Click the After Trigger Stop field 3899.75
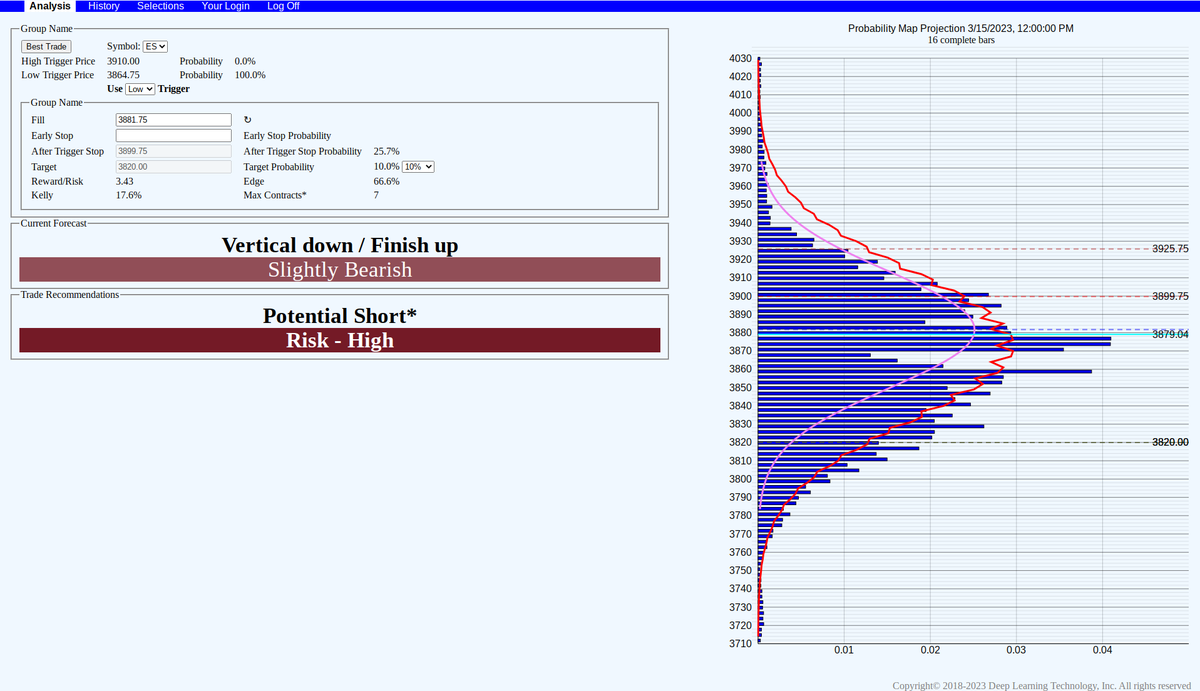 pos(174,151)
